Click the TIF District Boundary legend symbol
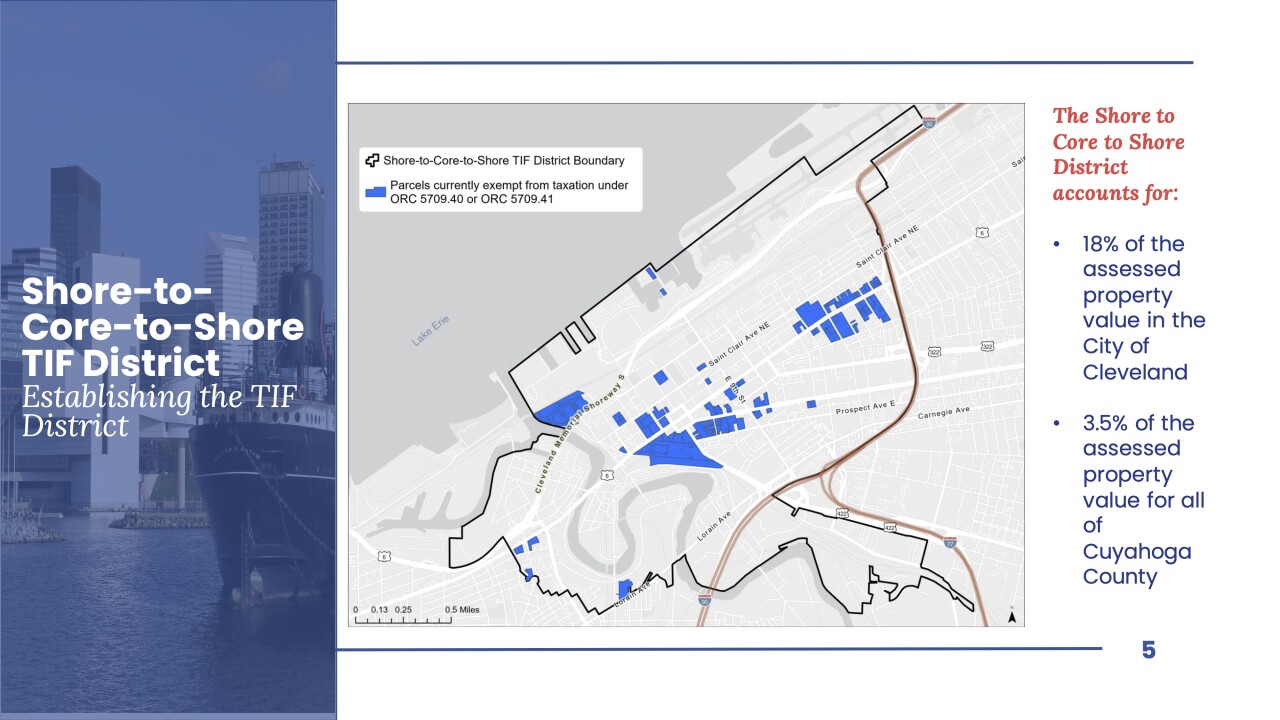Image resolution: width=1280 pixels, height=720 pixels. [372, 160]
